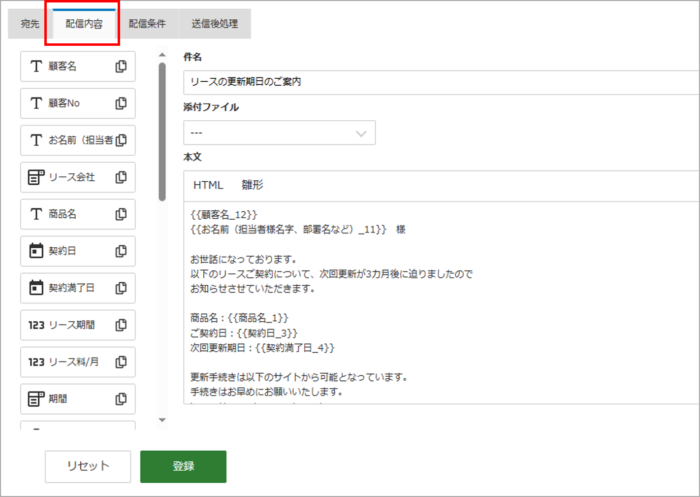Click the 商品名 field label
The image size is (700, 497).
point(62,214)
